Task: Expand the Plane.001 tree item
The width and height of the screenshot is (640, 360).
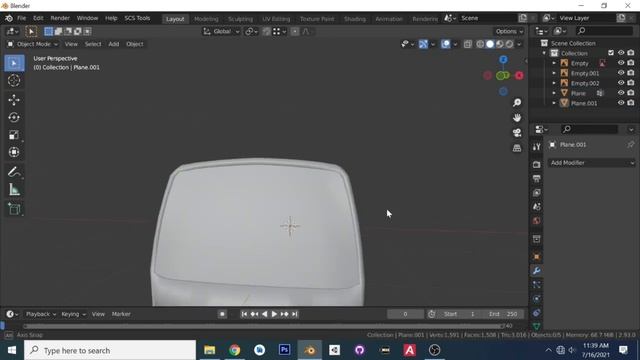Action: [554, 103]
